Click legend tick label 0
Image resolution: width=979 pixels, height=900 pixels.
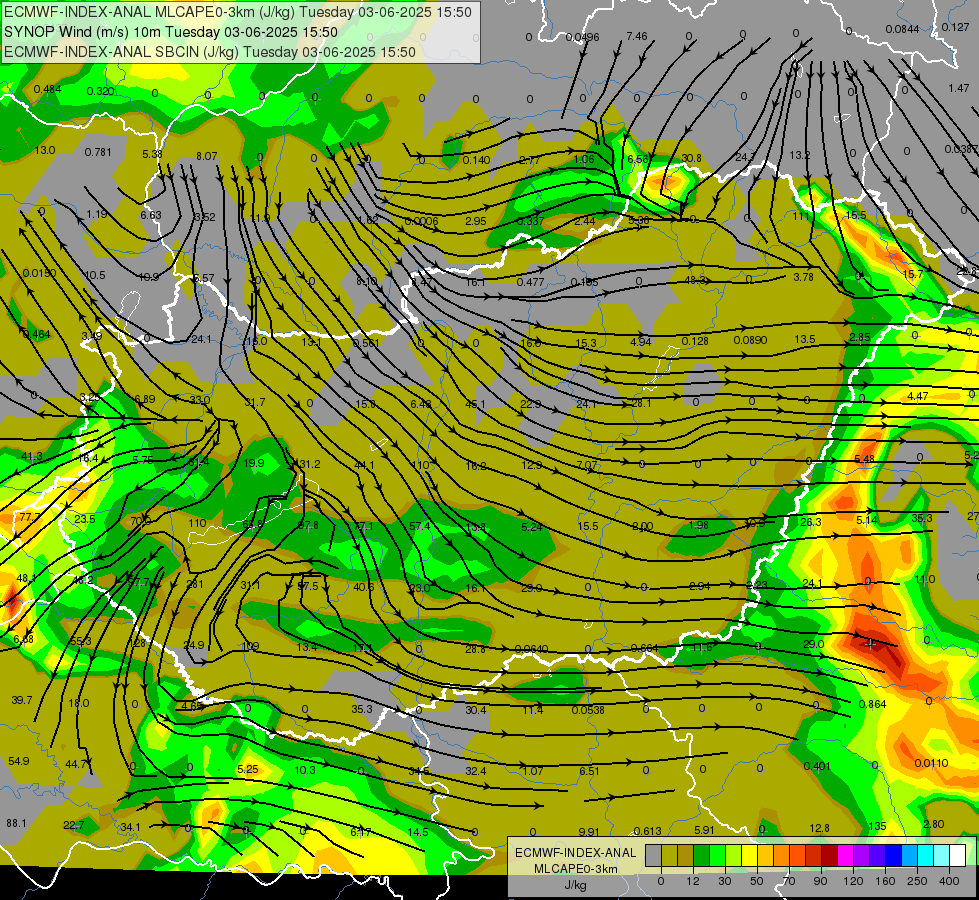[661, 881]
